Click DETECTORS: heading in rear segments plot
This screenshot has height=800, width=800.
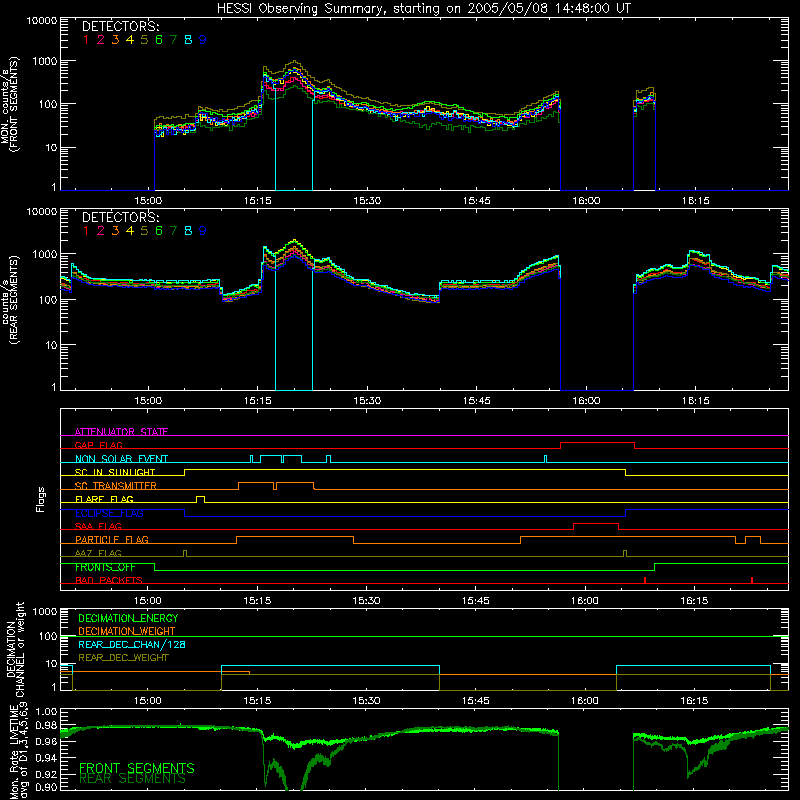(x=120, y=217)
